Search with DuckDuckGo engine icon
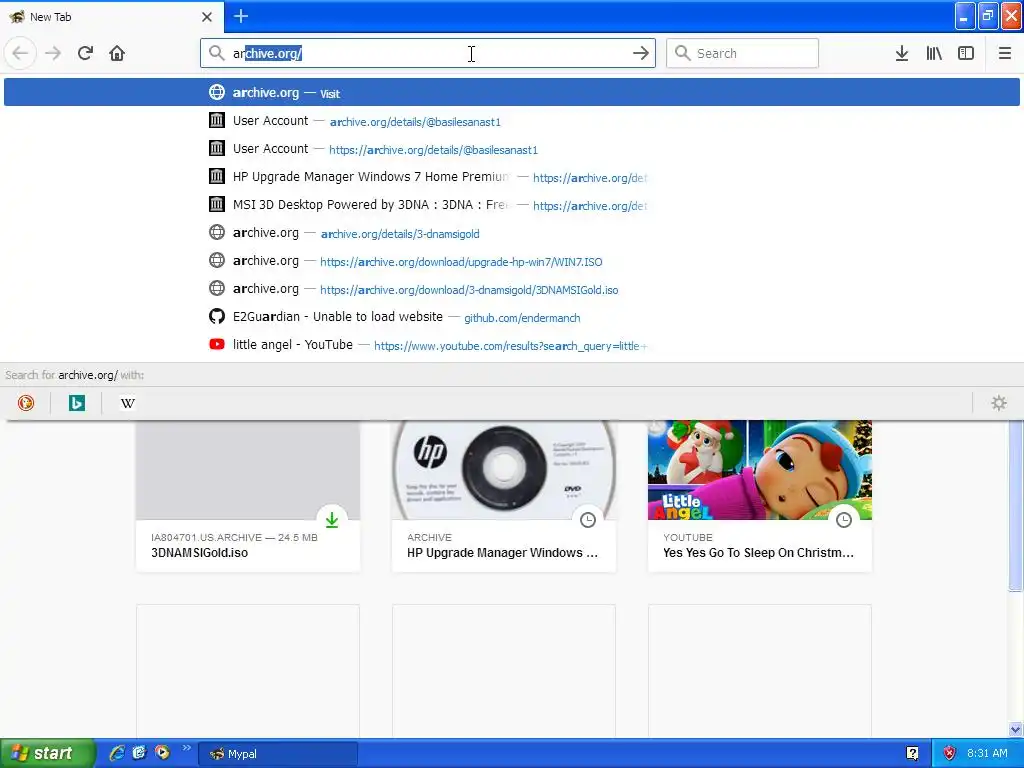Viewport: 1024px width, 768px height. tap(26, 403)
